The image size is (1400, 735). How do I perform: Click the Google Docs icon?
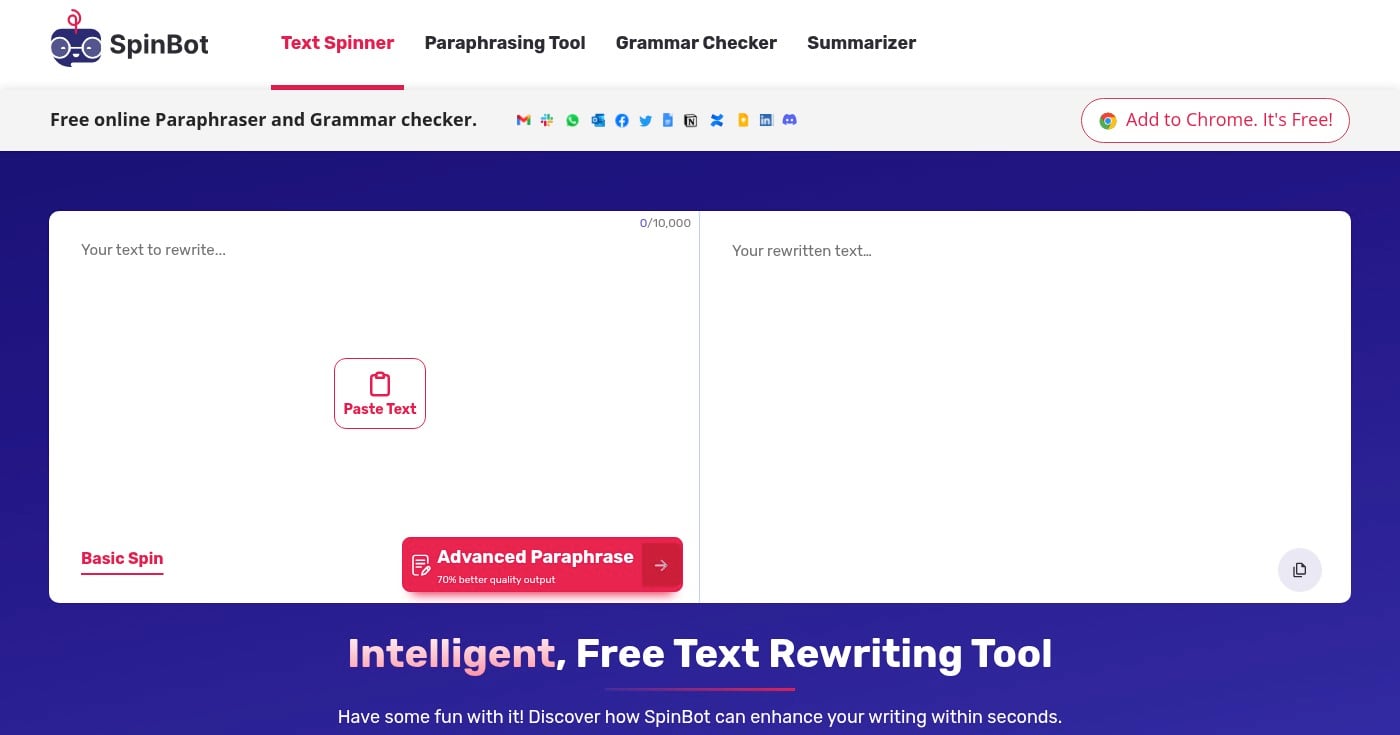[x=668, y=120]
